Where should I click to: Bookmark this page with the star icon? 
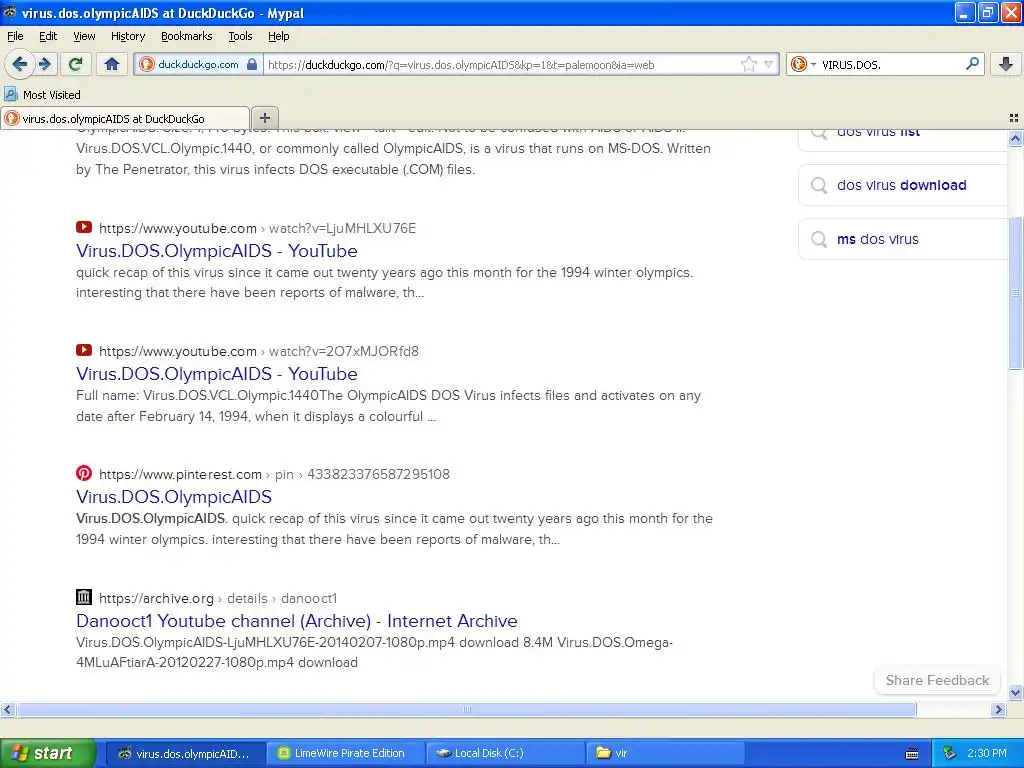(x=748, y=64)
